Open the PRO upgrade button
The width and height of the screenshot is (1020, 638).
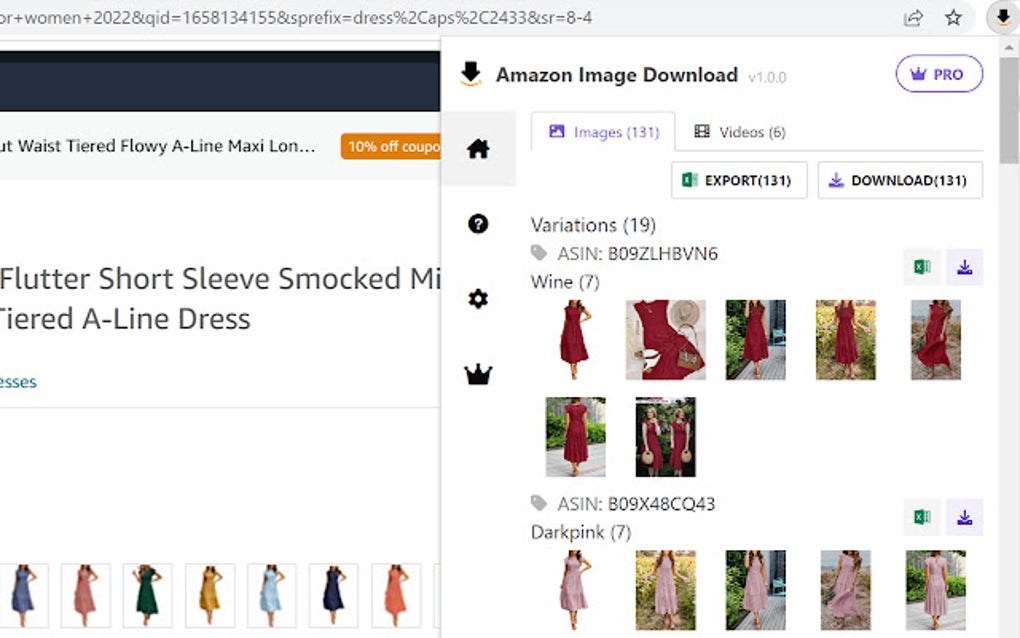coord(938,74)
